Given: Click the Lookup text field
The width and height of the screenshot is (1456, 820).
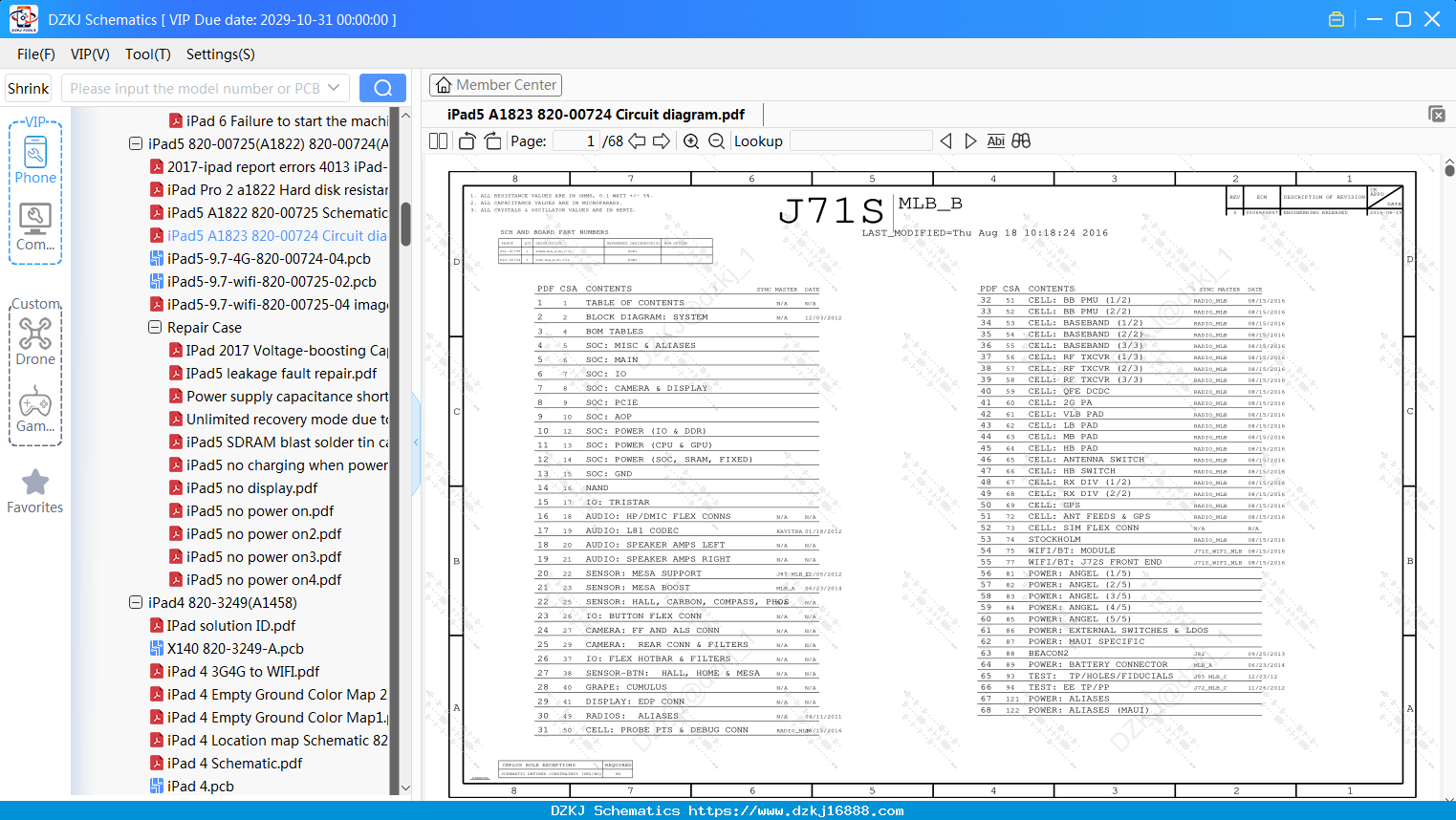Looking at the screenshot, I should [x=860, y=141].
